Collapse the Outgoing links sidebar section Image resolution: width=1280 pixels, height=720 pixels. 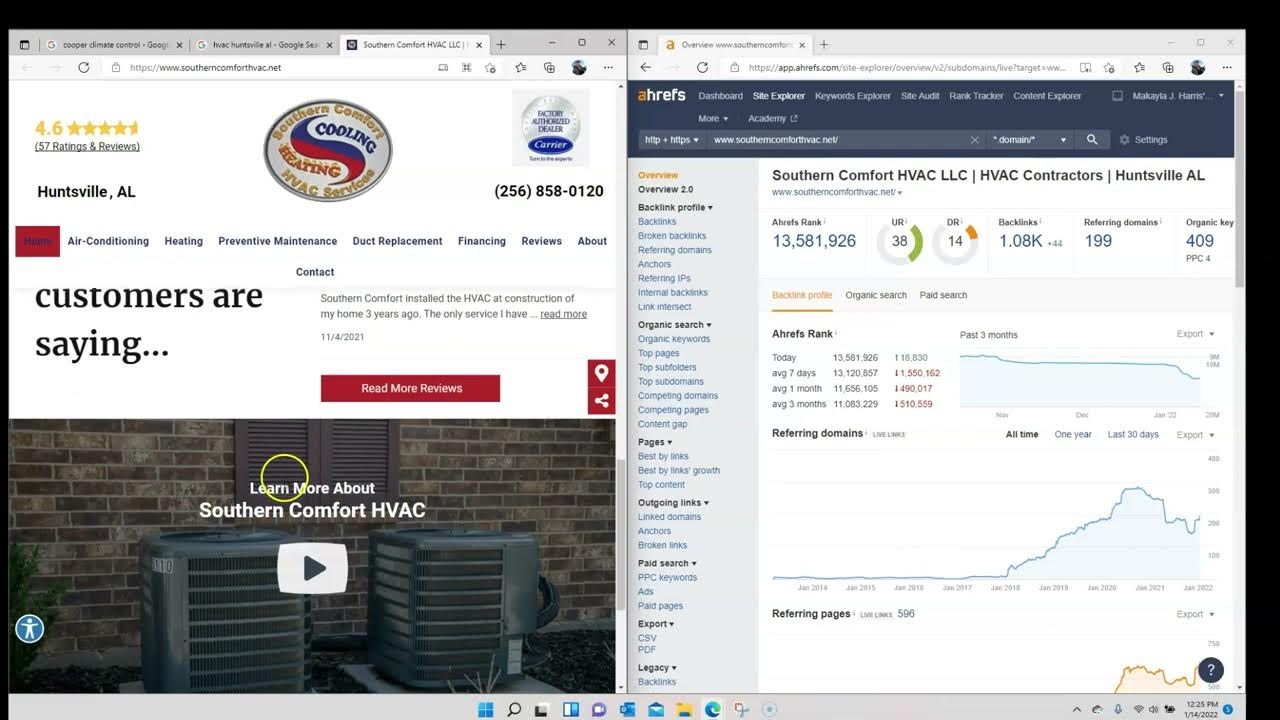click(673, 503)
